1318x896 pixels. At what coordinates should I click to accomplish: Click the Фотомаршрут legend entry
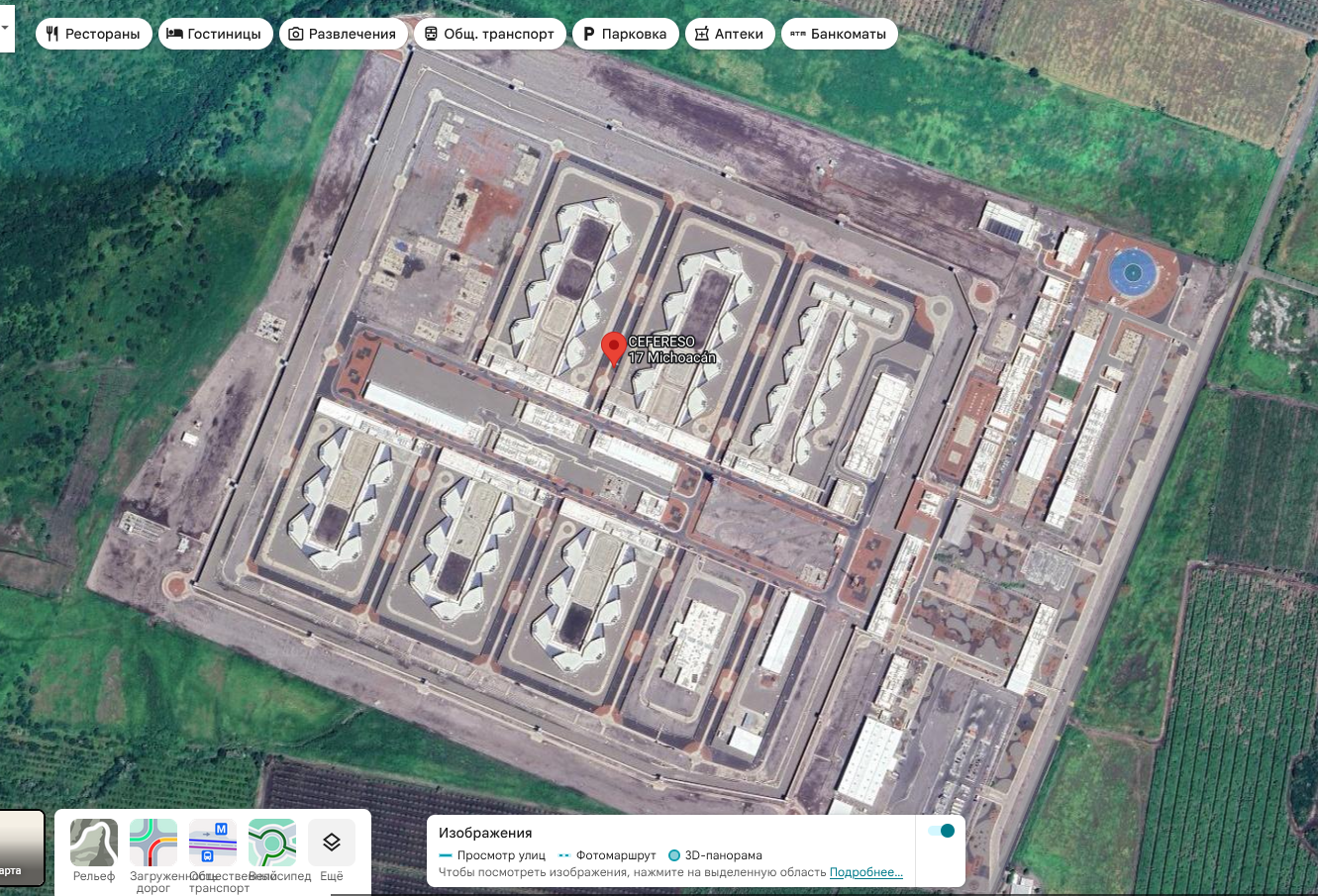607,855
